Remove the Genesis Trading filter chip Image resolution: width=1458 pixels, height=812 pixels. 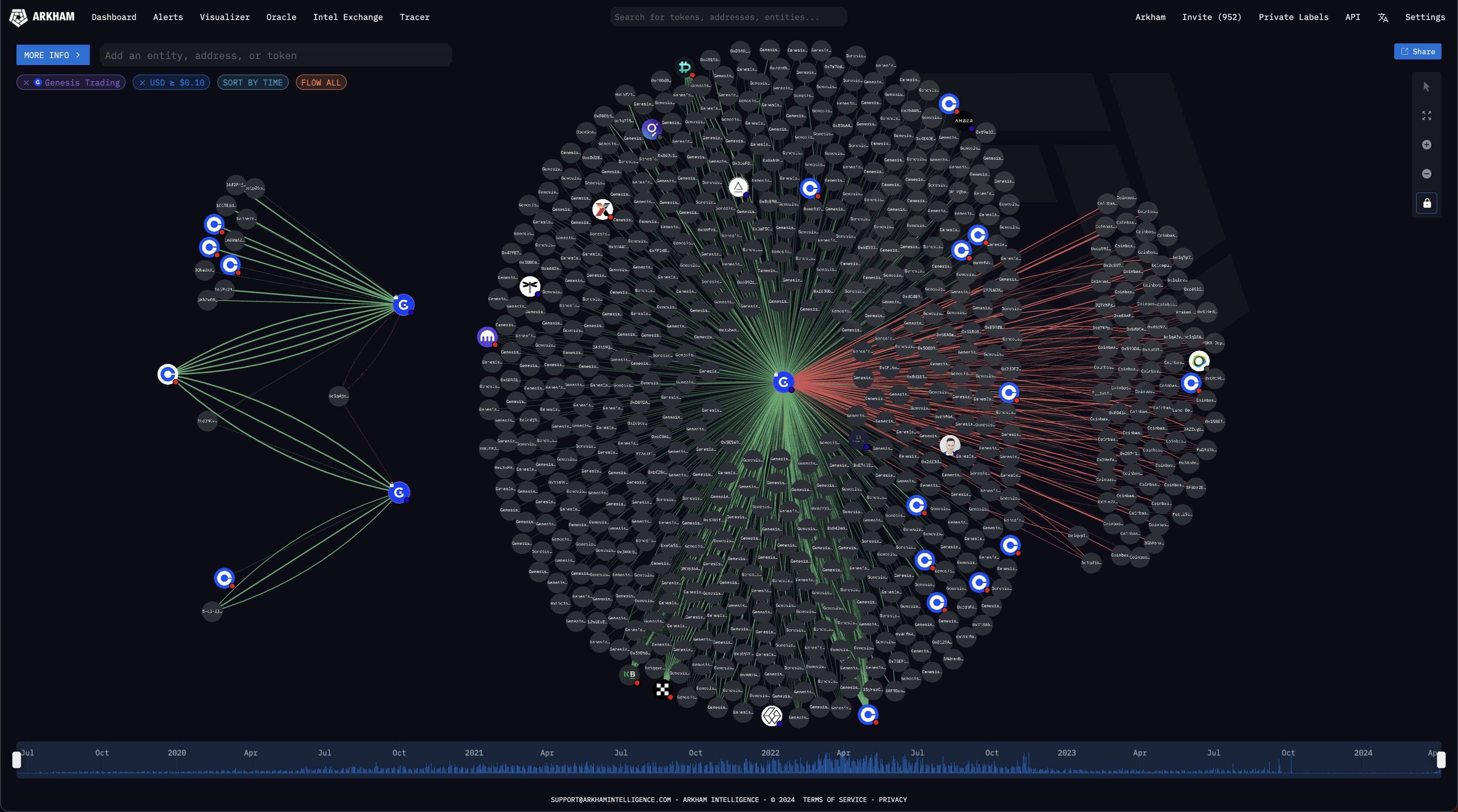pos(26,82)
